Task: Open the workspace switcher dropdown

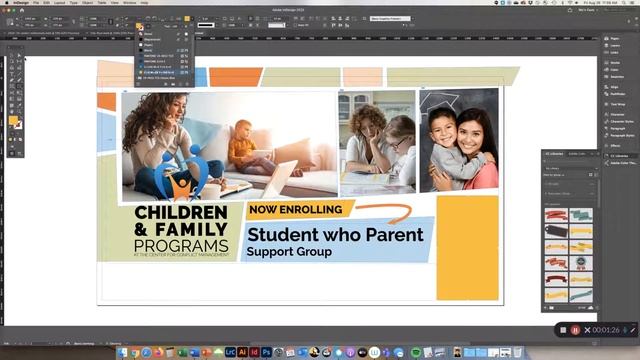Action: coord(588,10)
